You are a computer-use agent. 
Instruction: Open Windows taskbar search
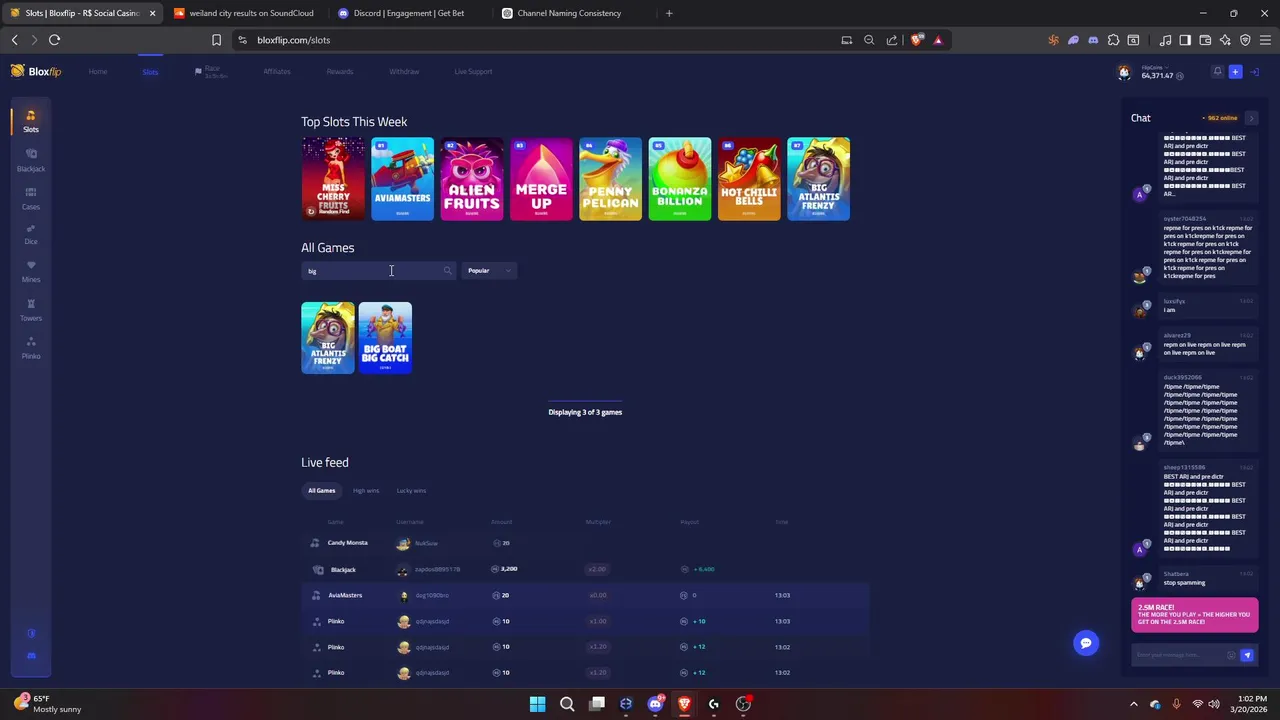(x=567, y=704)
